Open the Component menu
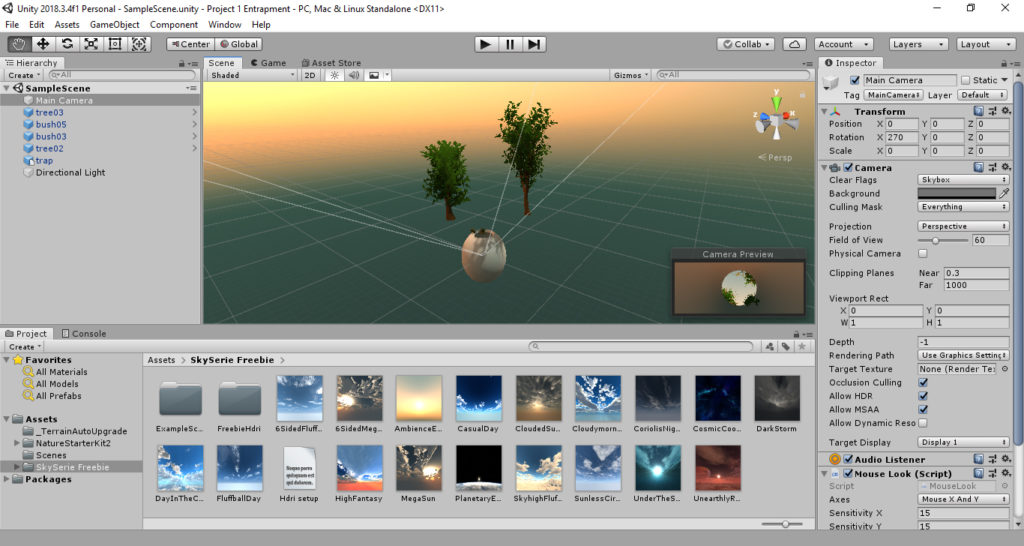 coord(174,25)
